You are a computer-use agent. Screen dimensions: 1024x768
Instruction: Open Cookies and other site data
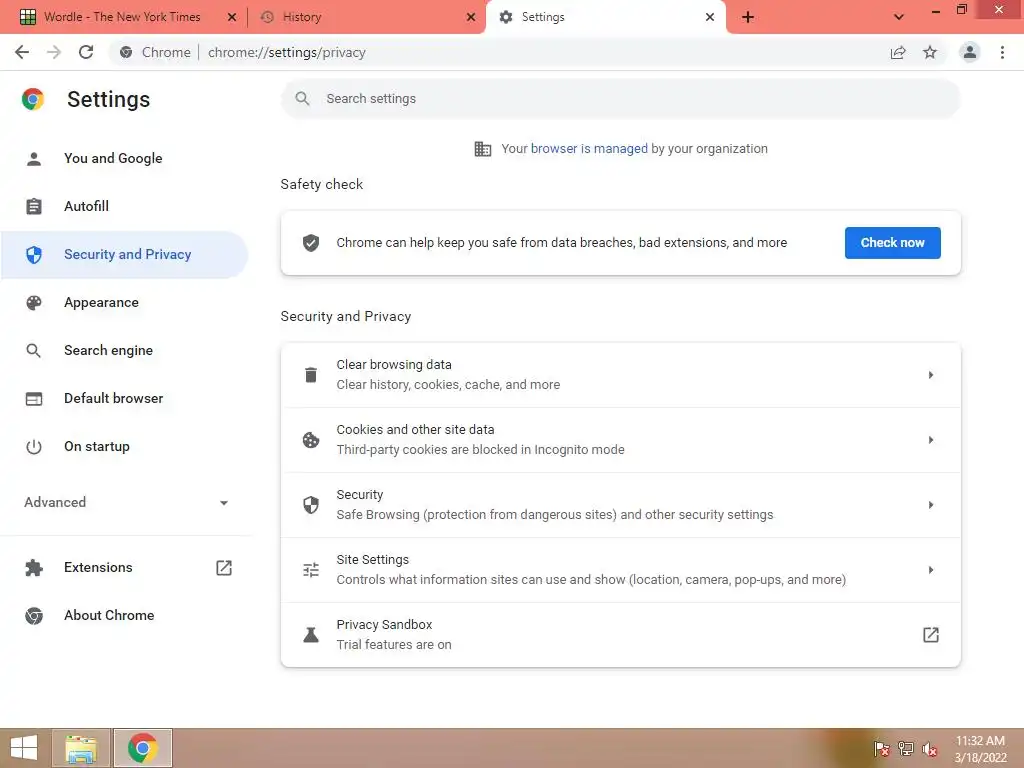coord(620,440)
